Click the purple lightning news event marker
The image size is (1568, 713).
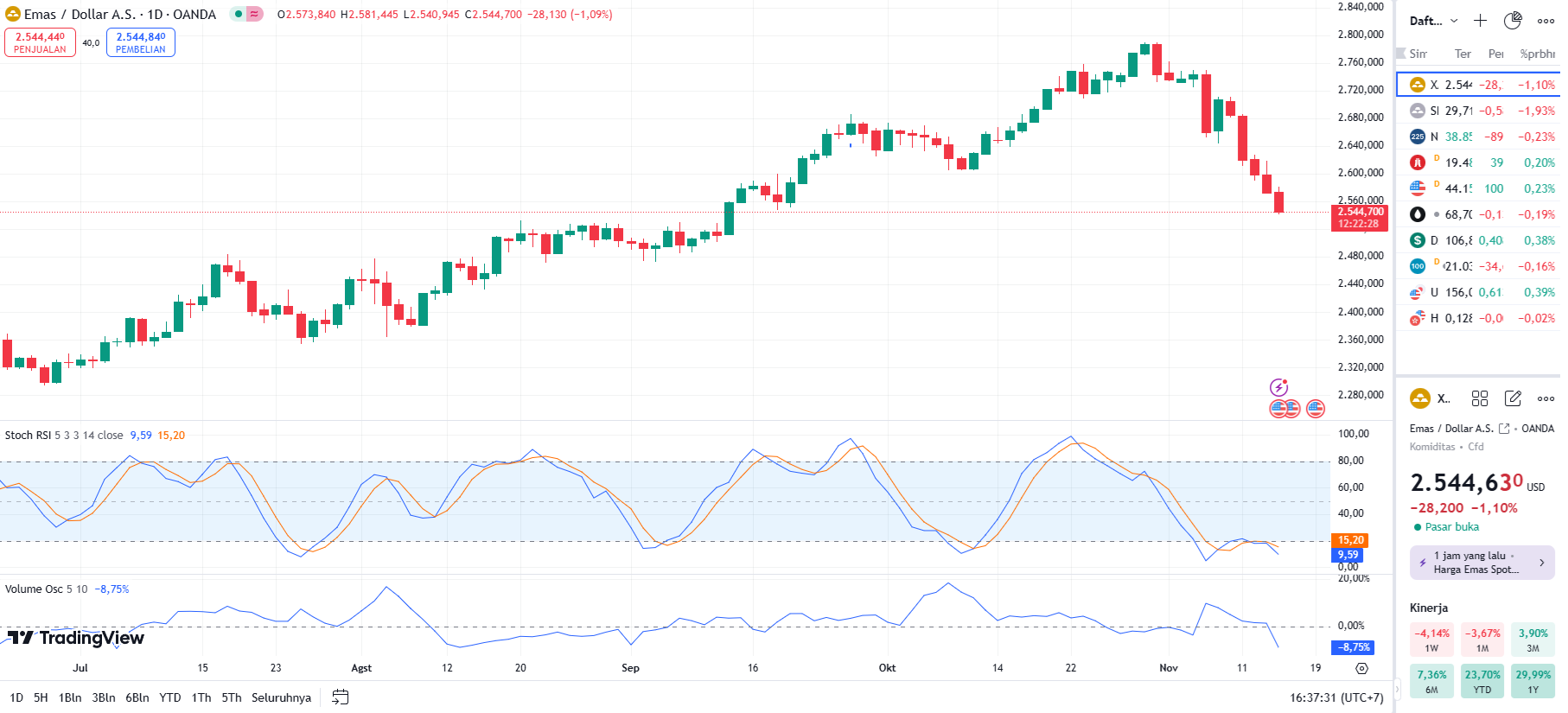1278,387
